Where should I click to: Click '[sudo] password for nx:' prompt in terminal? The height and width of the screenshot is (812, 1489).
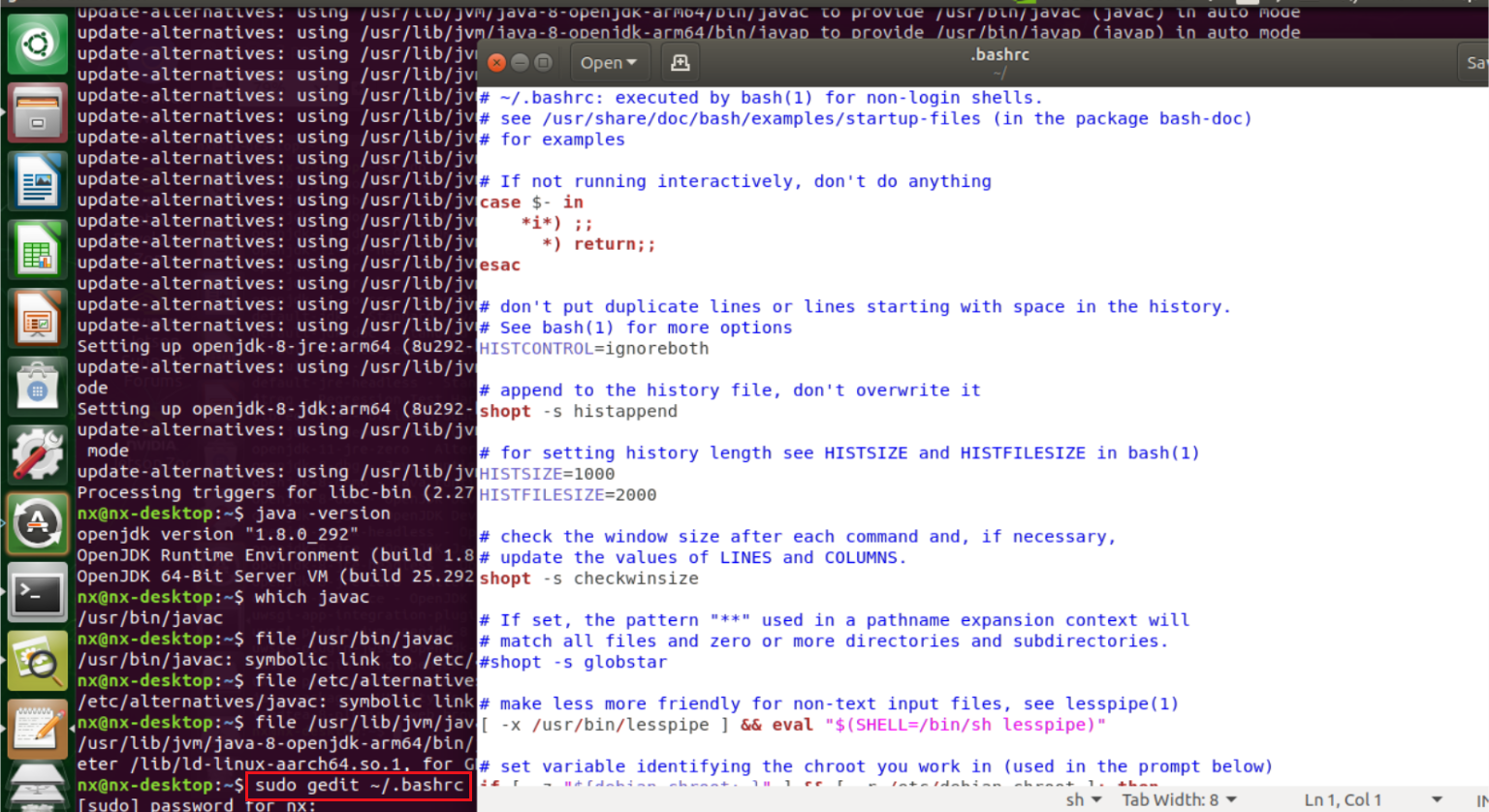[197, 804]
